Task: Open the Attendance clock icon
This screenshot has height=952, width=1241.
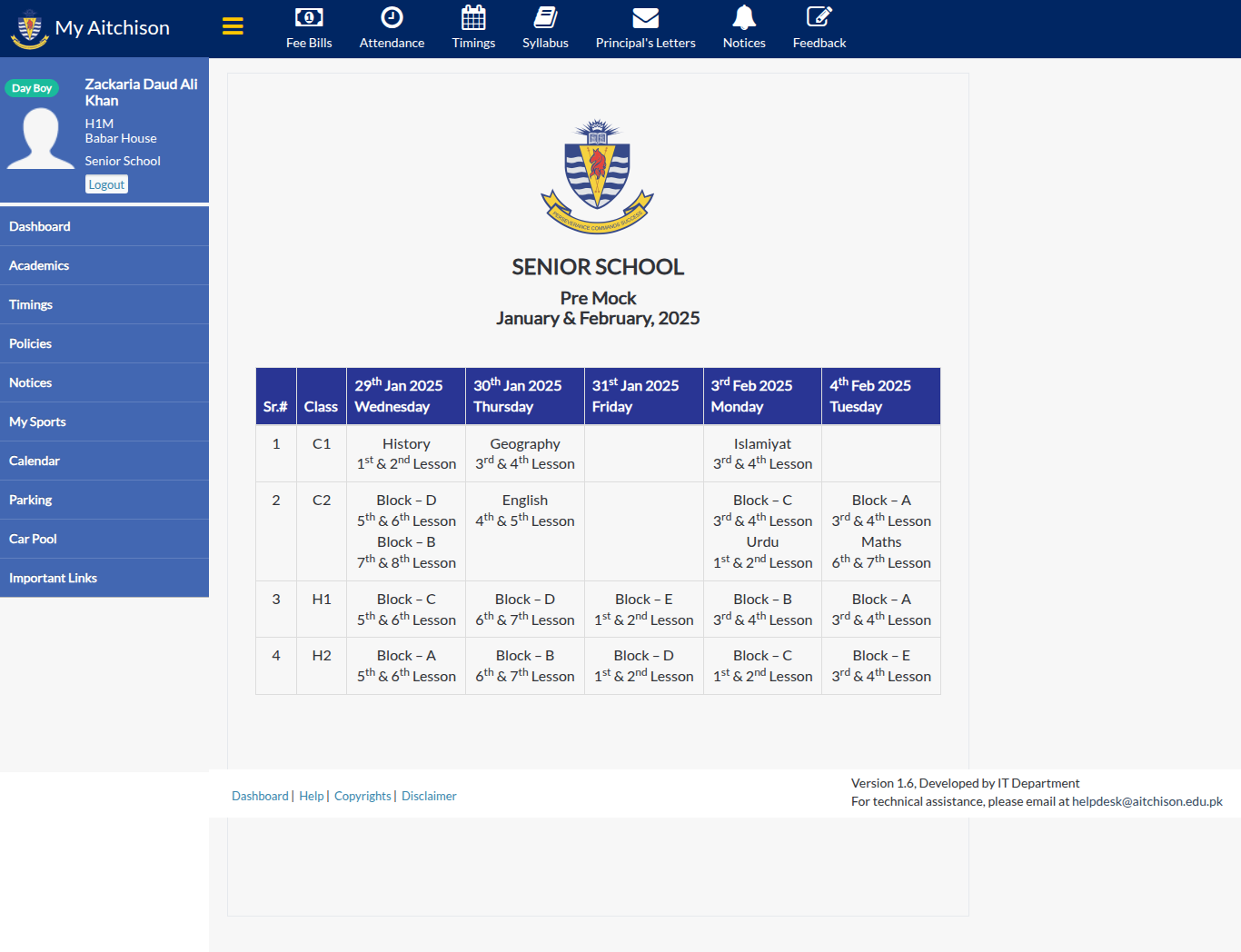Action: tap(392, 17)
